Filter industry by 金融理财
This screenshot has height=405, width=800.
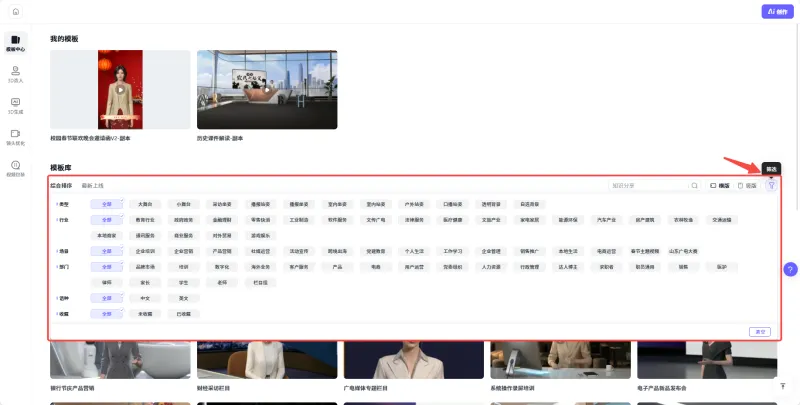click(222, 220)
